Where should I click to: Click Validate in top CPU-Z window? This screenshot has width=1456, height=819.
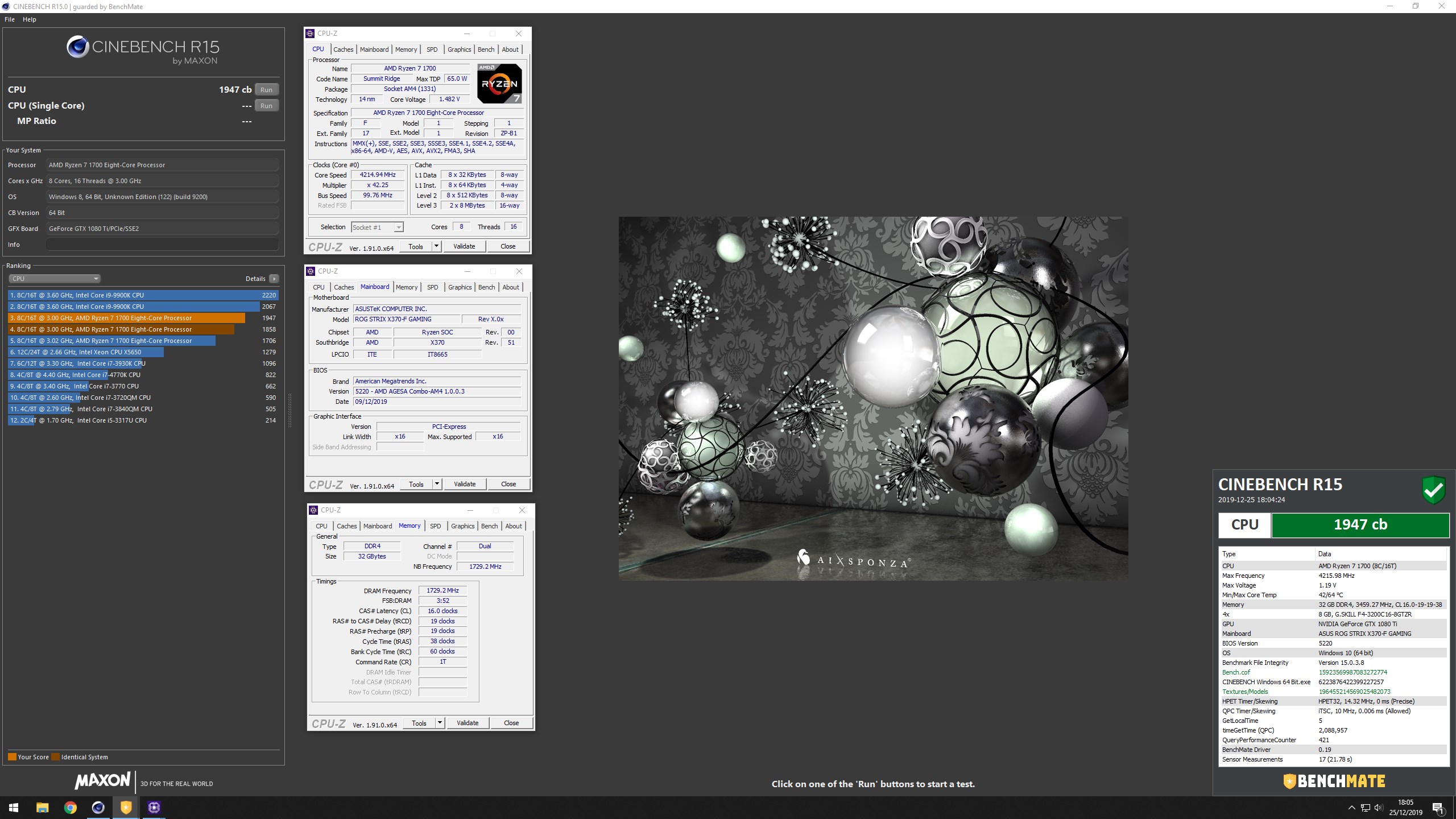tap(464, 246)
